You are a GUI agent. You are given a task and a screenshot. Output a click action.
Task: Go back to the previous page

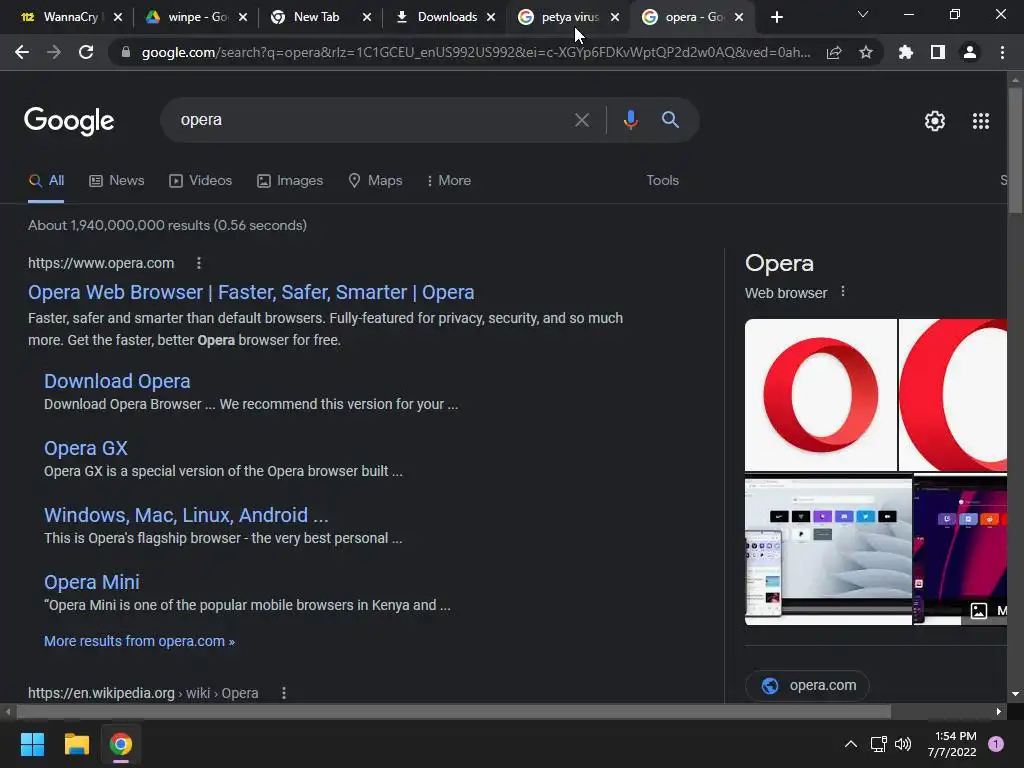click(22, 52)
